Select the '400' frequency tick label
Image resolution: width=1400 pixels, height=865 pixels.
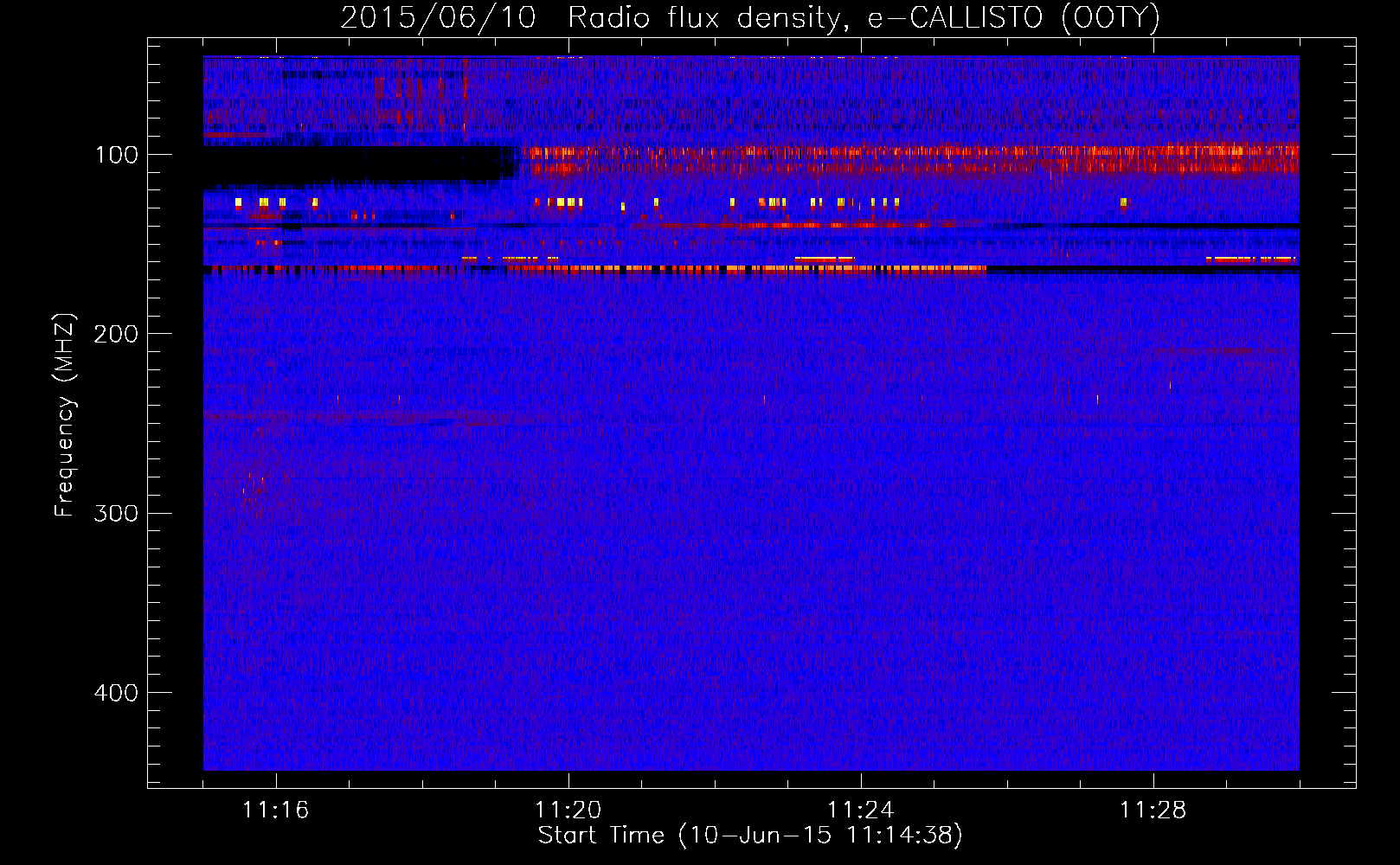[116, 693]
